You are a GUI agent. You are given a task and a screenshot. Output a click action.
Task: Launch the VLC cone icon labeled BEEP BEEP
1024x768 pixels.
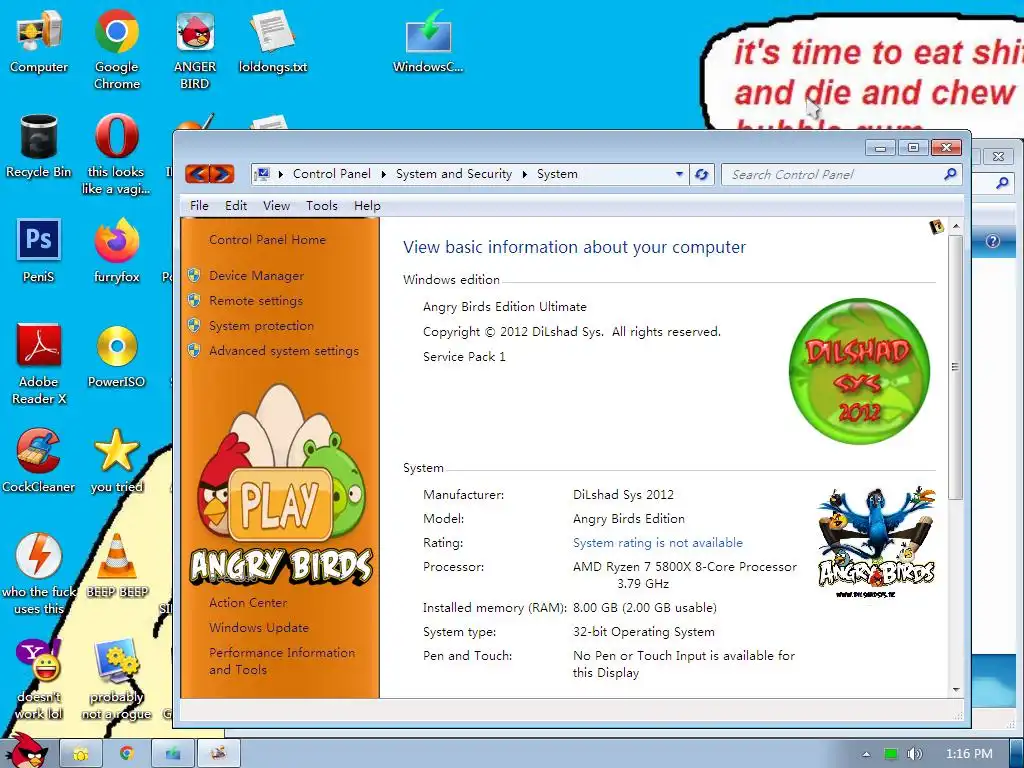pyautogui.click(x=116, y=566)
